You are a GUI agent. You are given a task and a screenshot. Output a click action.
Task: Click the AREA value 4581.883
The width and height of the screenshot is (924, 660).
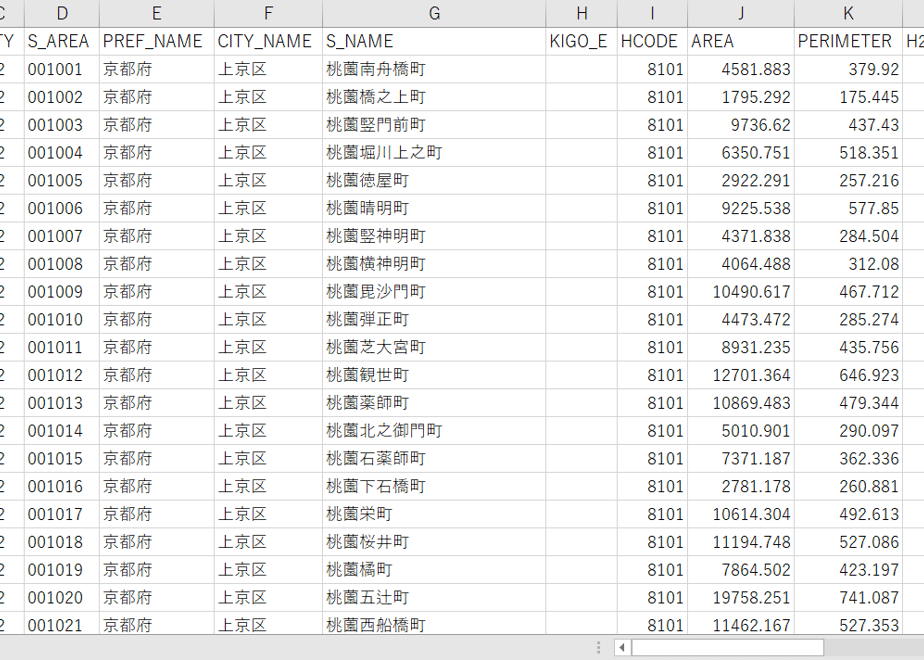pyautogui.click(x=741, y=69)
